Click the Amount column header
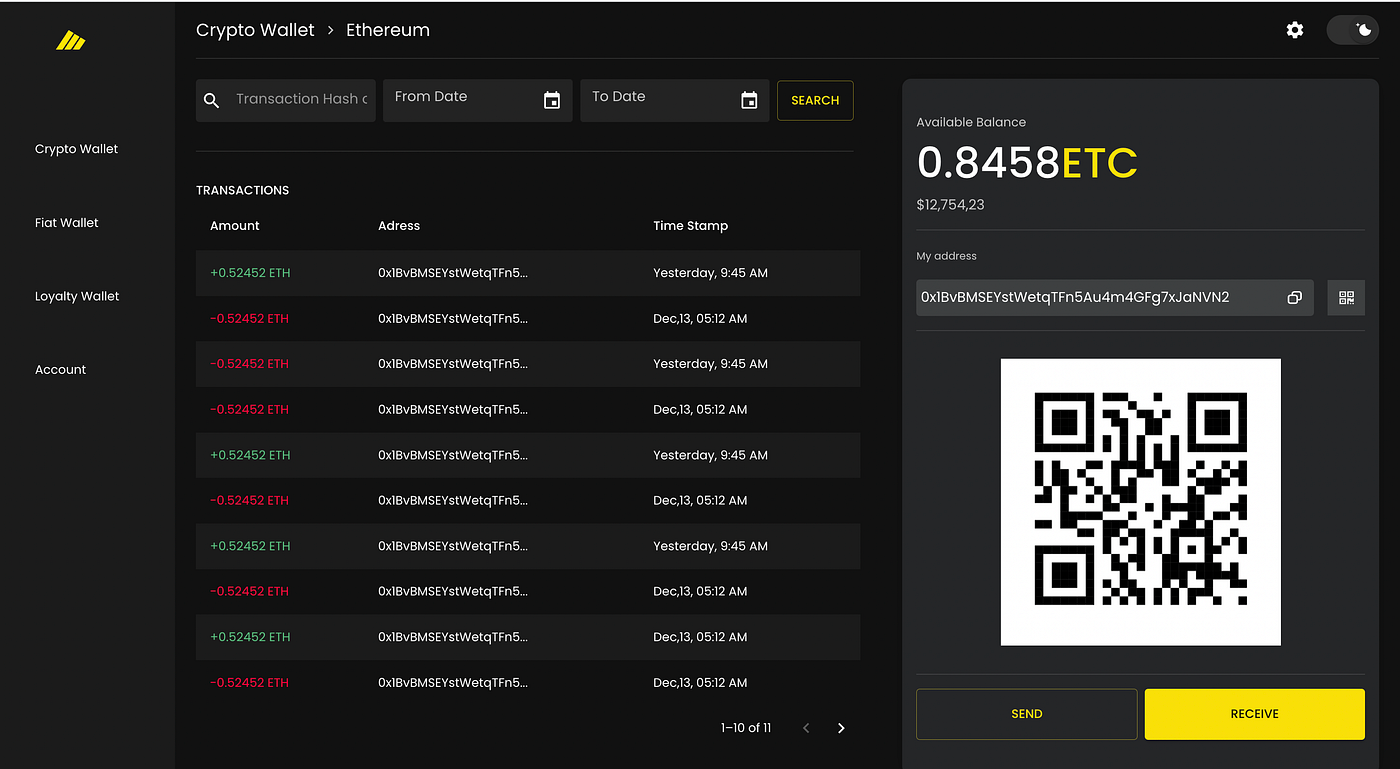The image size is (1400, 769). point(235,226)
